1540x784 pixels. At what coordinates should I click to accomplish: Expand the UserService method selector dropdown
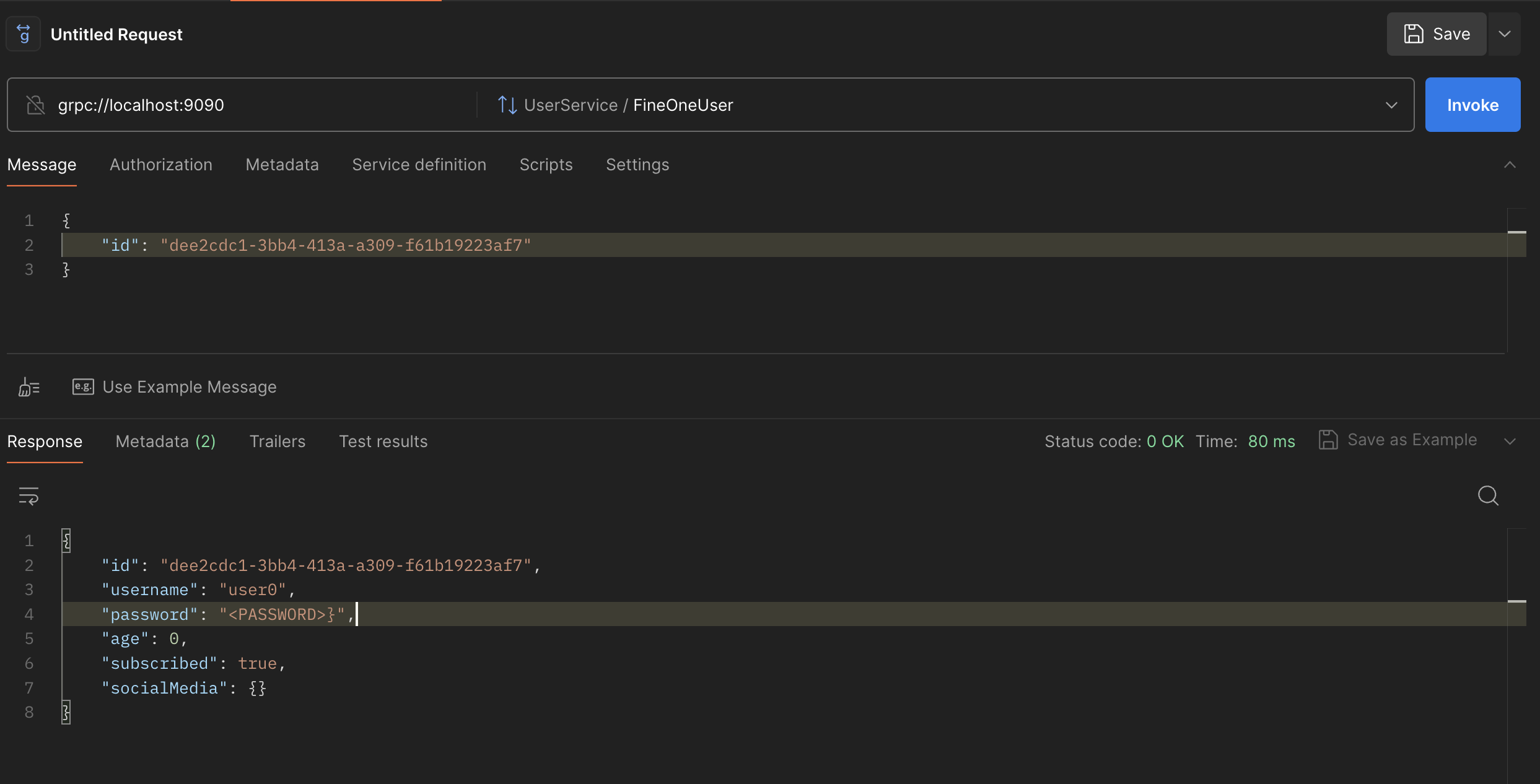click(1391, 105)
